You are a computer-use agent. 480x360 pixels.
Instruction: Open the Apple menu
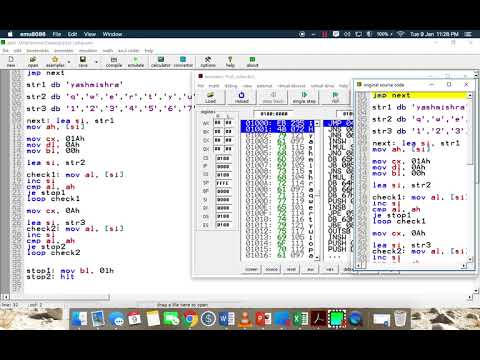[10, 34]
